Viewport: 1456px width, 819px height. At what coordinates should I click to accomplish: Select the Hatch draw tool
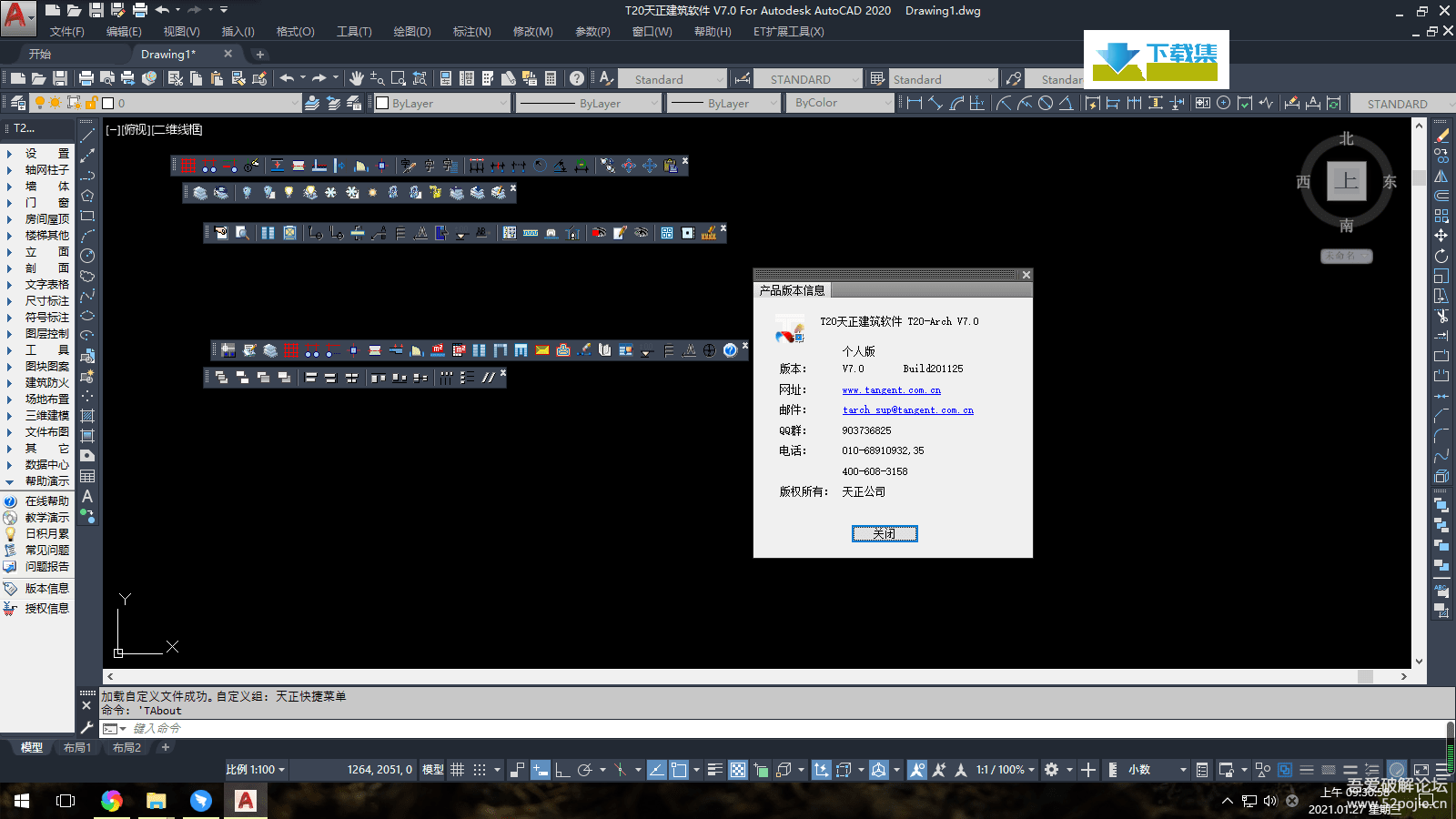pos(87,416)
